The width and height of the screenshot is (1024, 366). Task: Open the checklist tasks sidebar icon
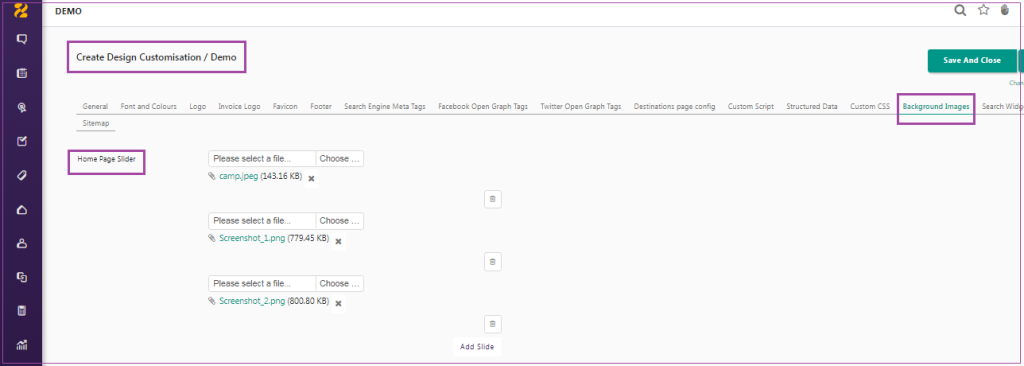[22, 141]
